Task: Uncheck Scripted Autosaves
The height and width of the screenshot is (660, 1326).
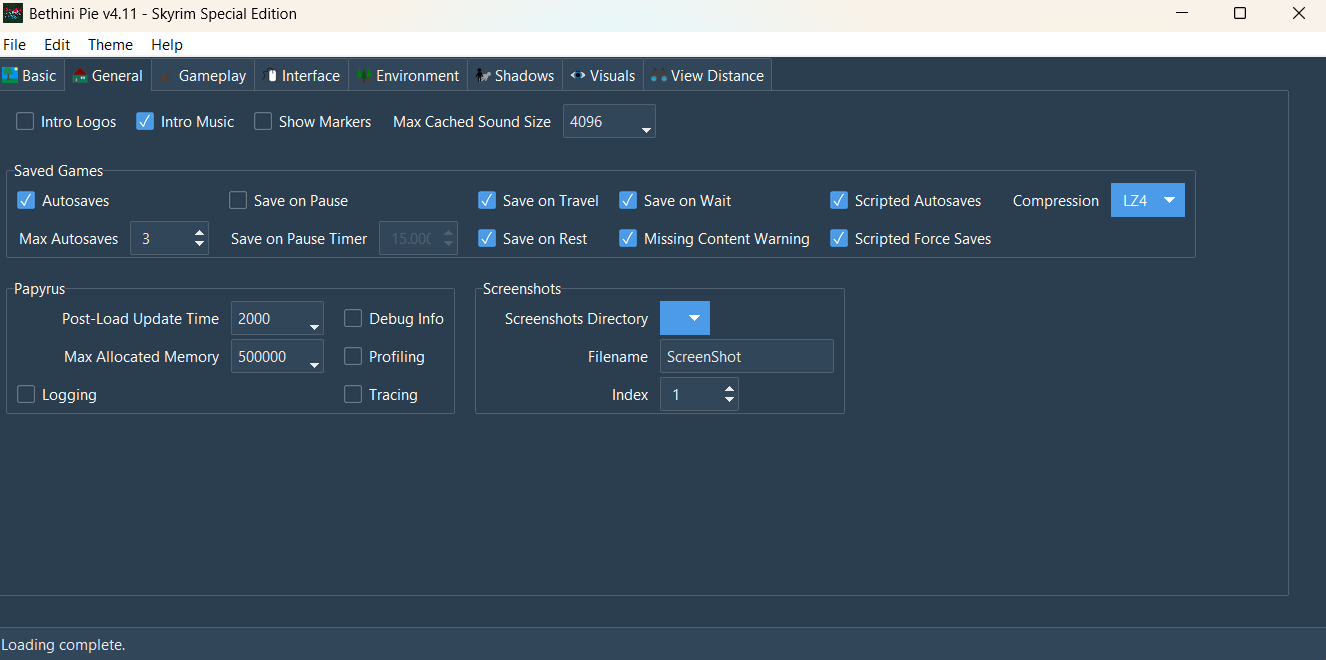Action: click(839, 200)
